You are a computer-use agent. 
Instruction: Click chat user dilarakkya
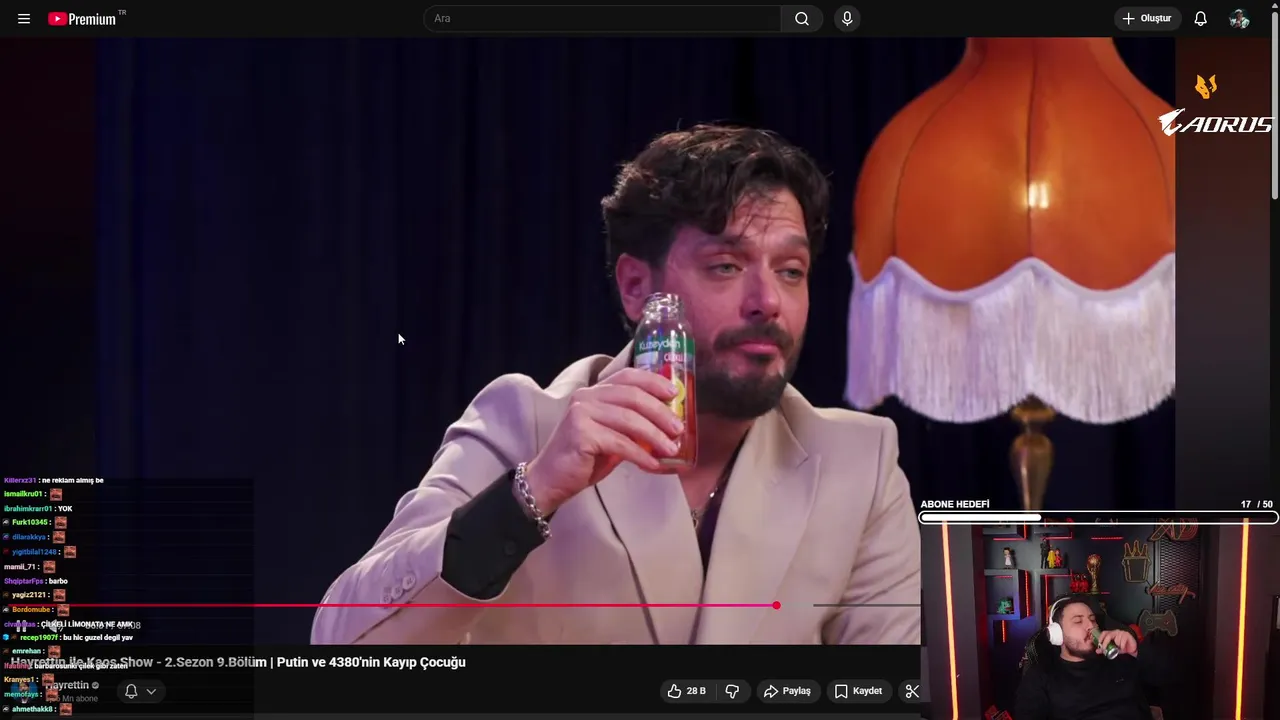29,537
